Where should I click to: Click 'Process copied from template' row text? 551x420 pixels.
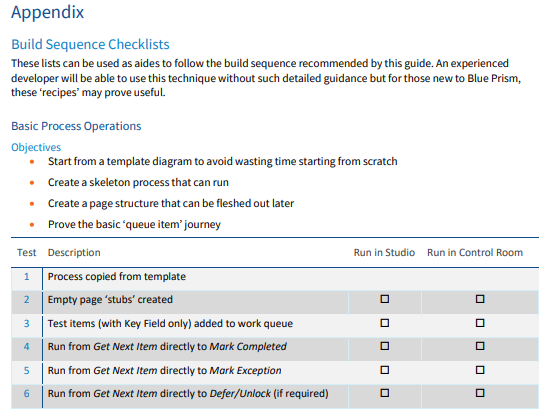pos(117,277)
